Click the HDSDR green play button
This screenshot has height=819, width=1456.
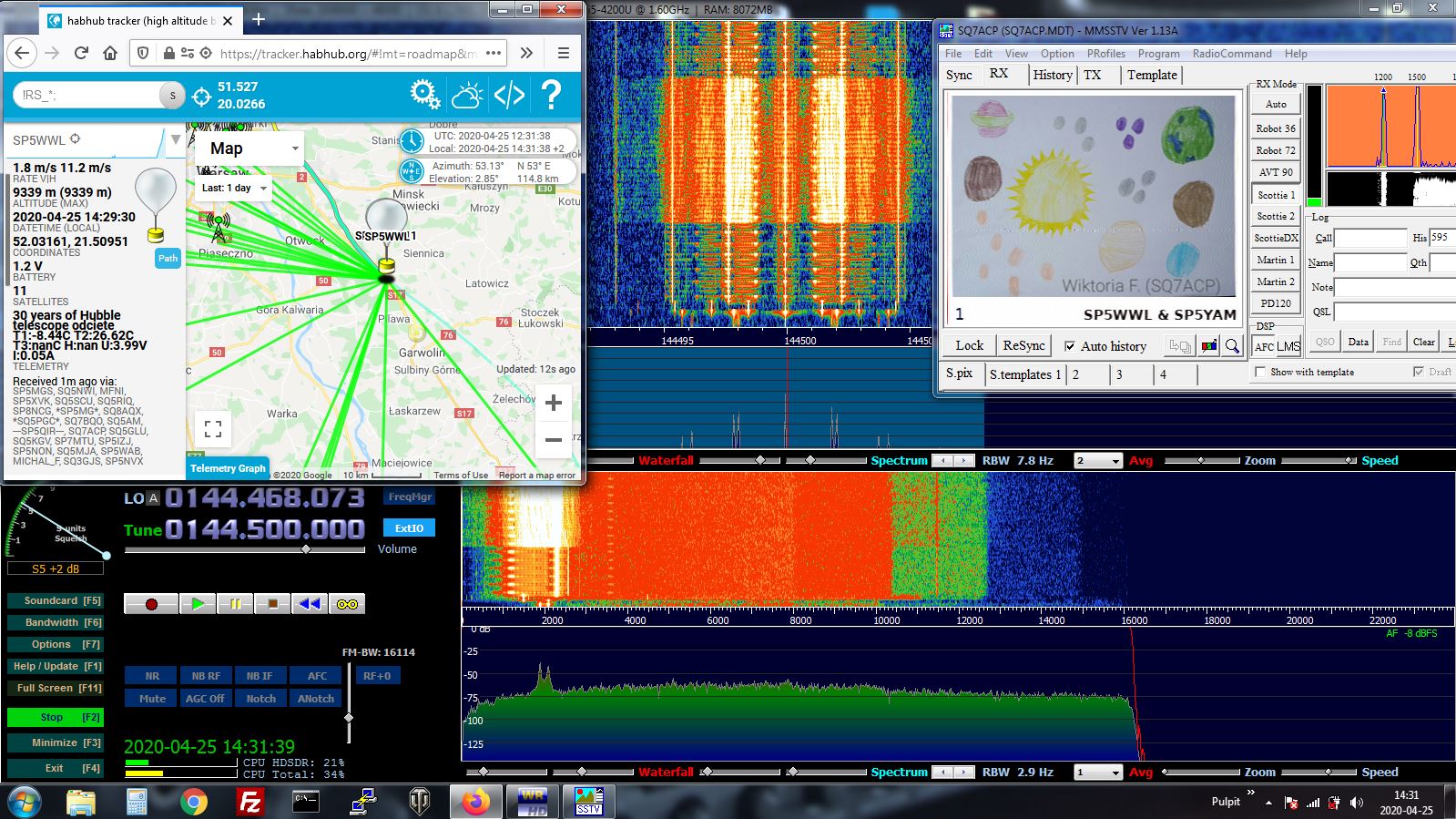coord(198,603)
